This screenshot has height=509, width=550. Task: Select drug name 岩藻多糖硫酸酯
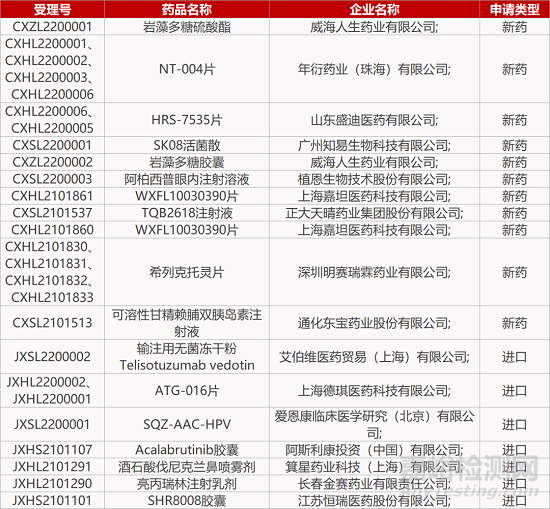click(187, 27)
